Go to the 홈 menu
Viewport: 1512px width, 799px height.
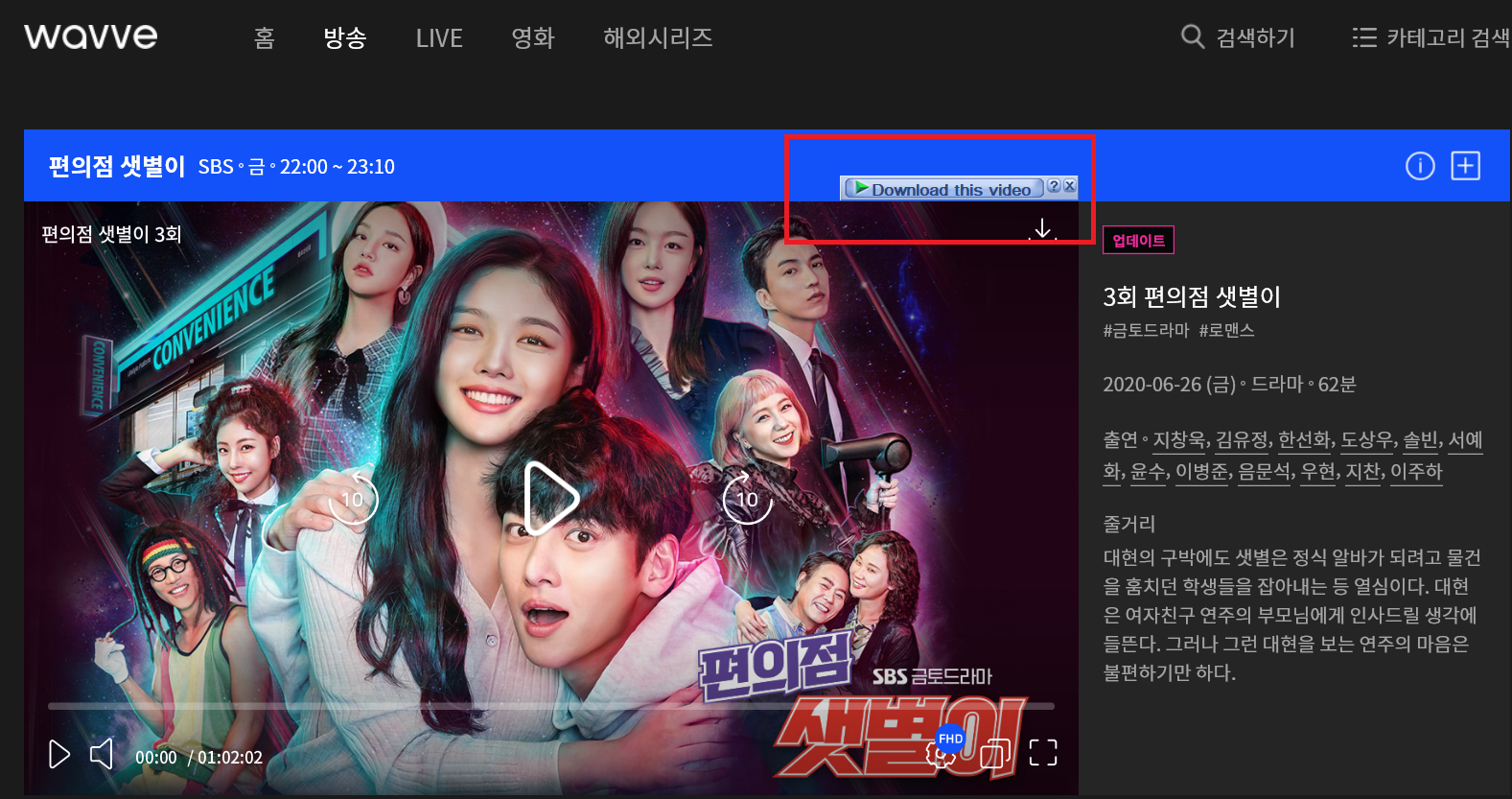point(265,37)
